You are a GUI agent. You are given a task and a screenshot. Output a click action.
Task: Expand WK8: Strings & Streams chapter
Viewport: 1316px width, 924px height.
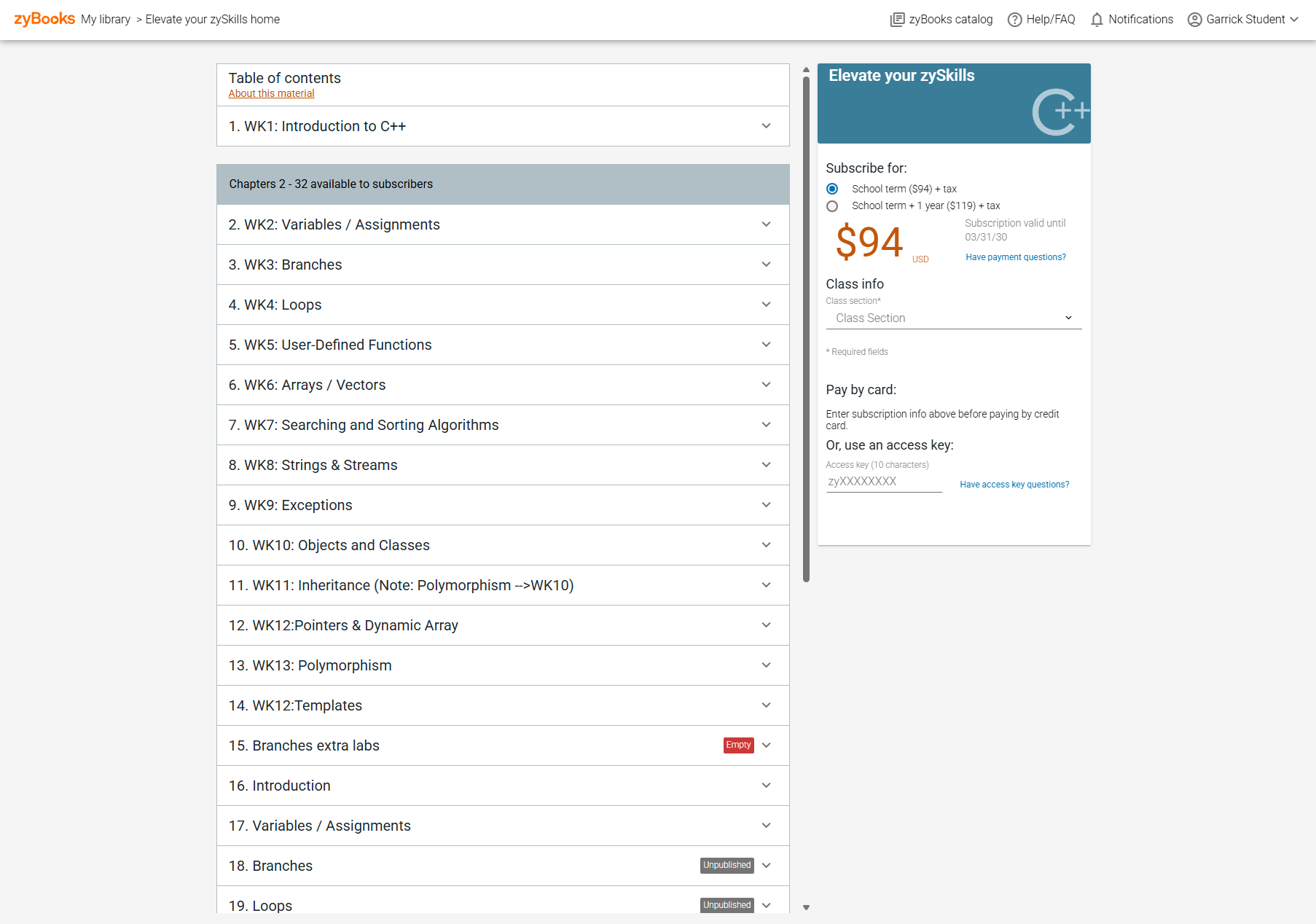[503, 465]
